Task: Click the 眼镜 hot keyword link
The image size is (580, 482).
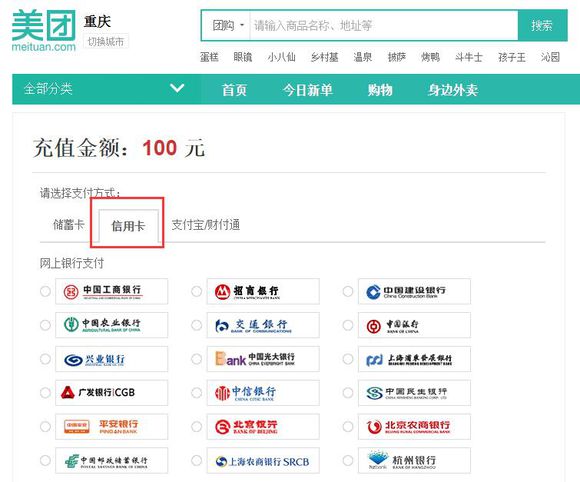Action: click(x=243, y=57)
